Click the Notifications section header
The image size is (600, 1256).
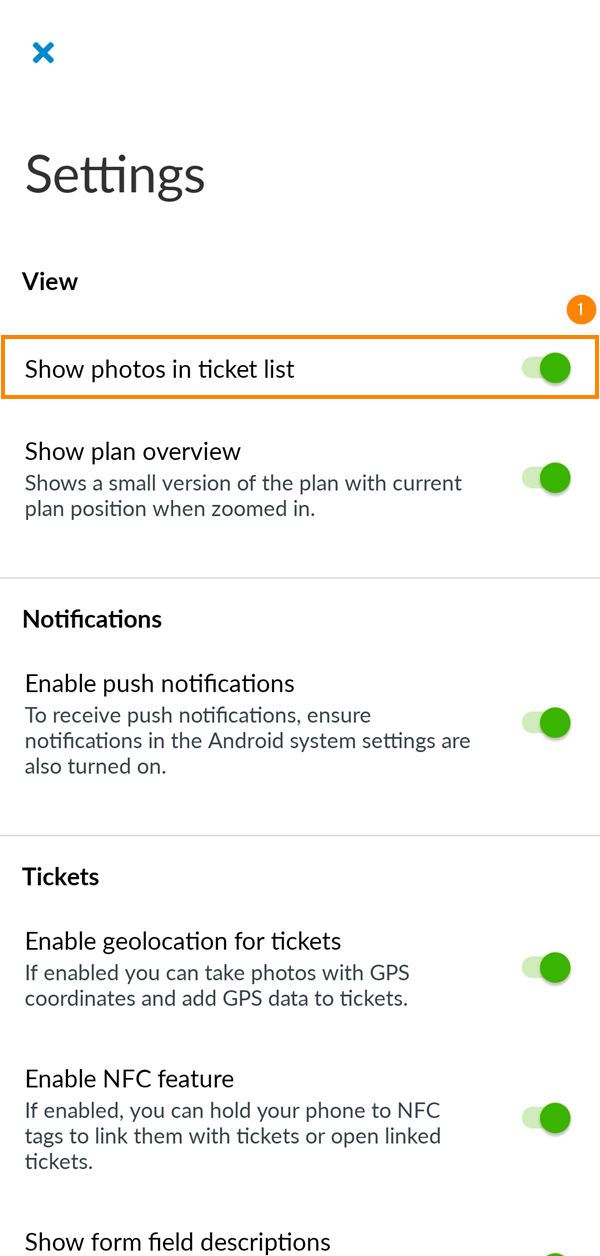(x=92, y=619)
